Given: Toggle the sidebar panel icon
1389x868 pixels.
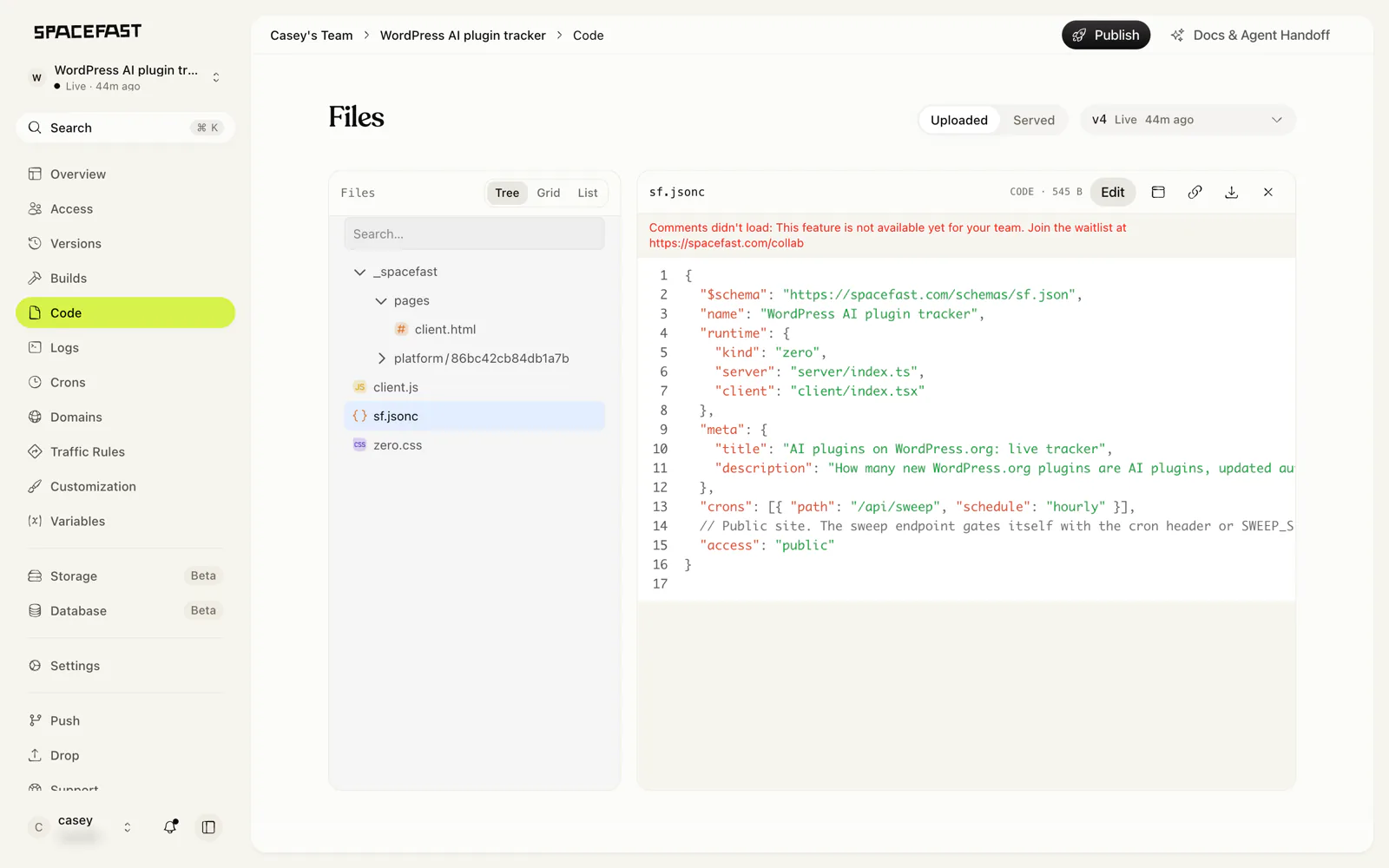Looking at the screenshot, I should [x=208, y=827].
